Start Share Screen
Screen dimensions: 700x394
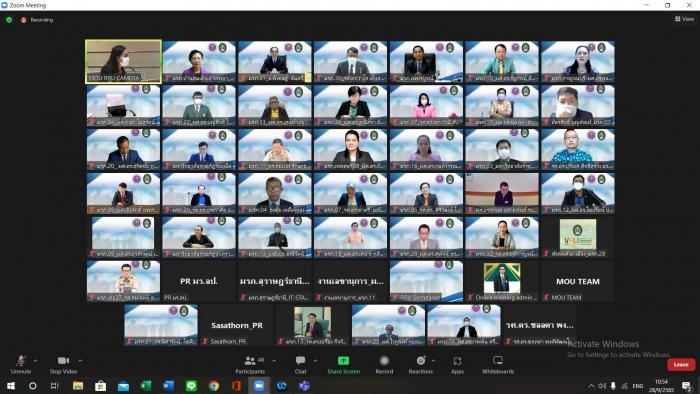pyautogui.click(x=343, y=364)
